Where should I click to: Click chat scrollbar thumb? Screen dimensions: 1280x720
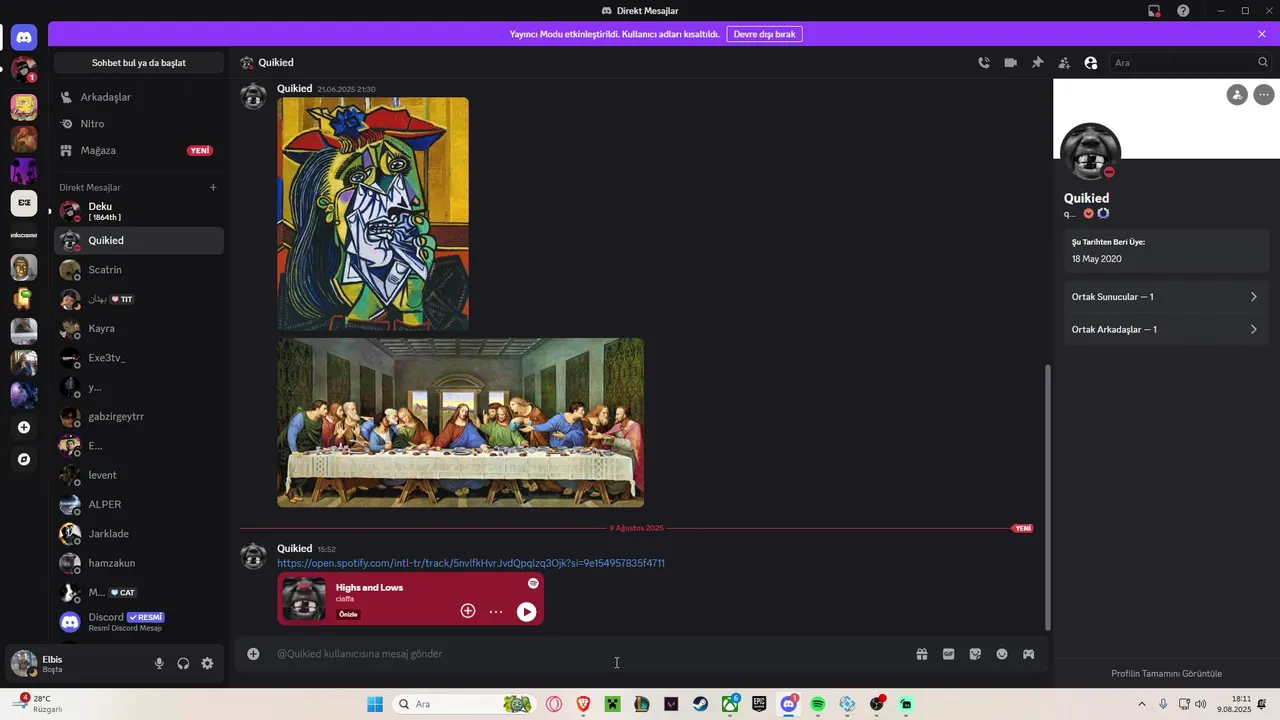pos(1048,497)
